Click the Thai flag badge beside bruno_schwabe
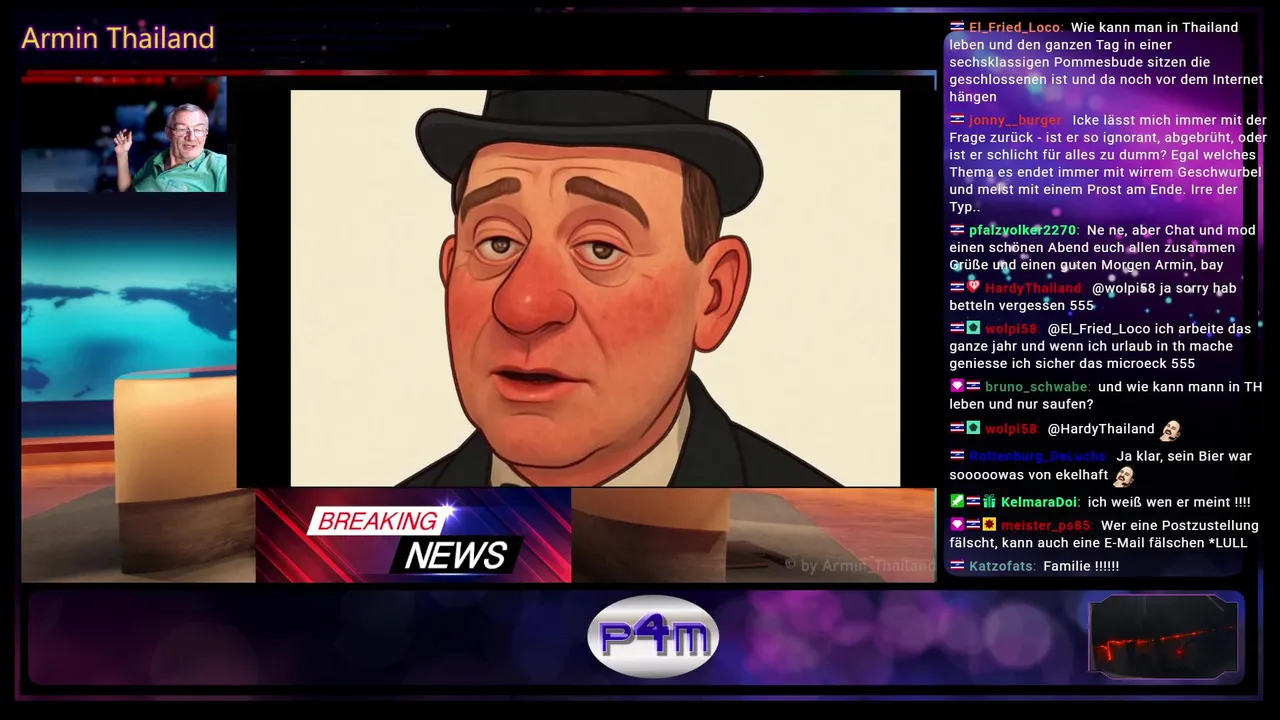Viewport: 1280px width, 720px height. (x=973, y=386)
